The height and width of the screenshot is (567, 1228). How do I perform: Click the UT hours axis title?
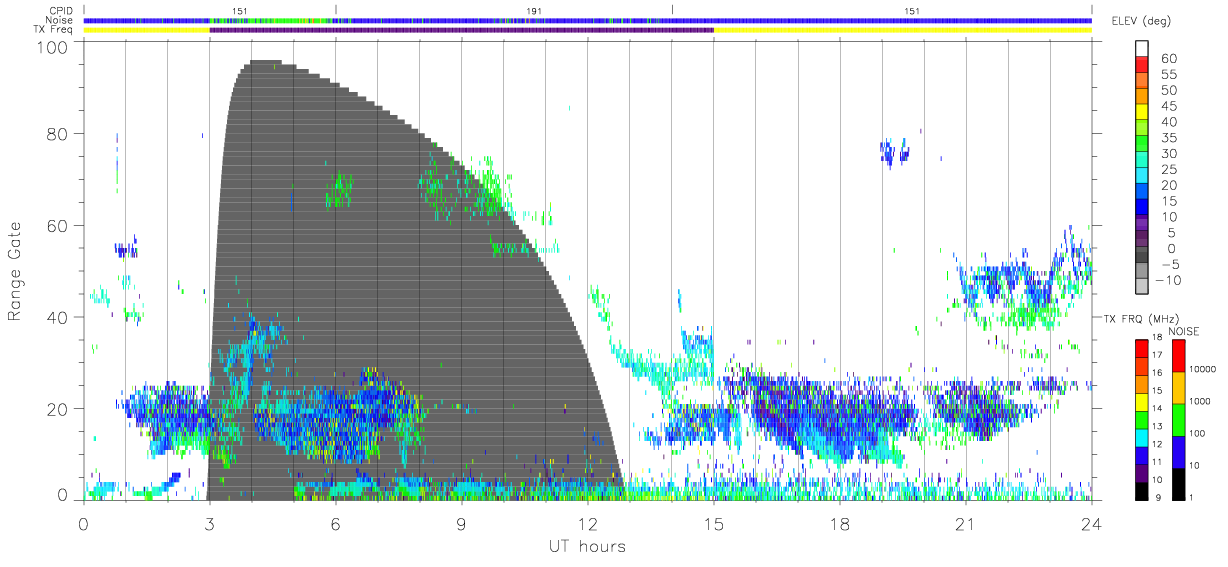point(587,546)
